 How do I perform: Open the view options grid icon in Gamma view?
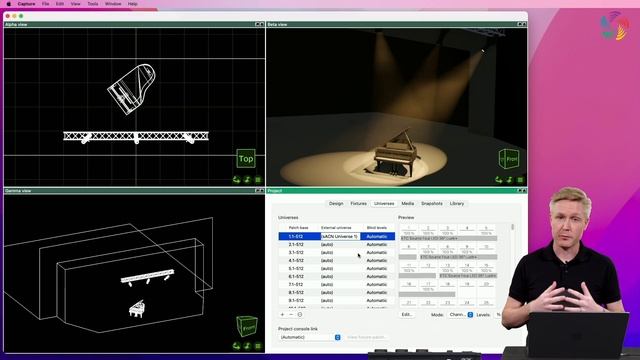pos(258,346)
